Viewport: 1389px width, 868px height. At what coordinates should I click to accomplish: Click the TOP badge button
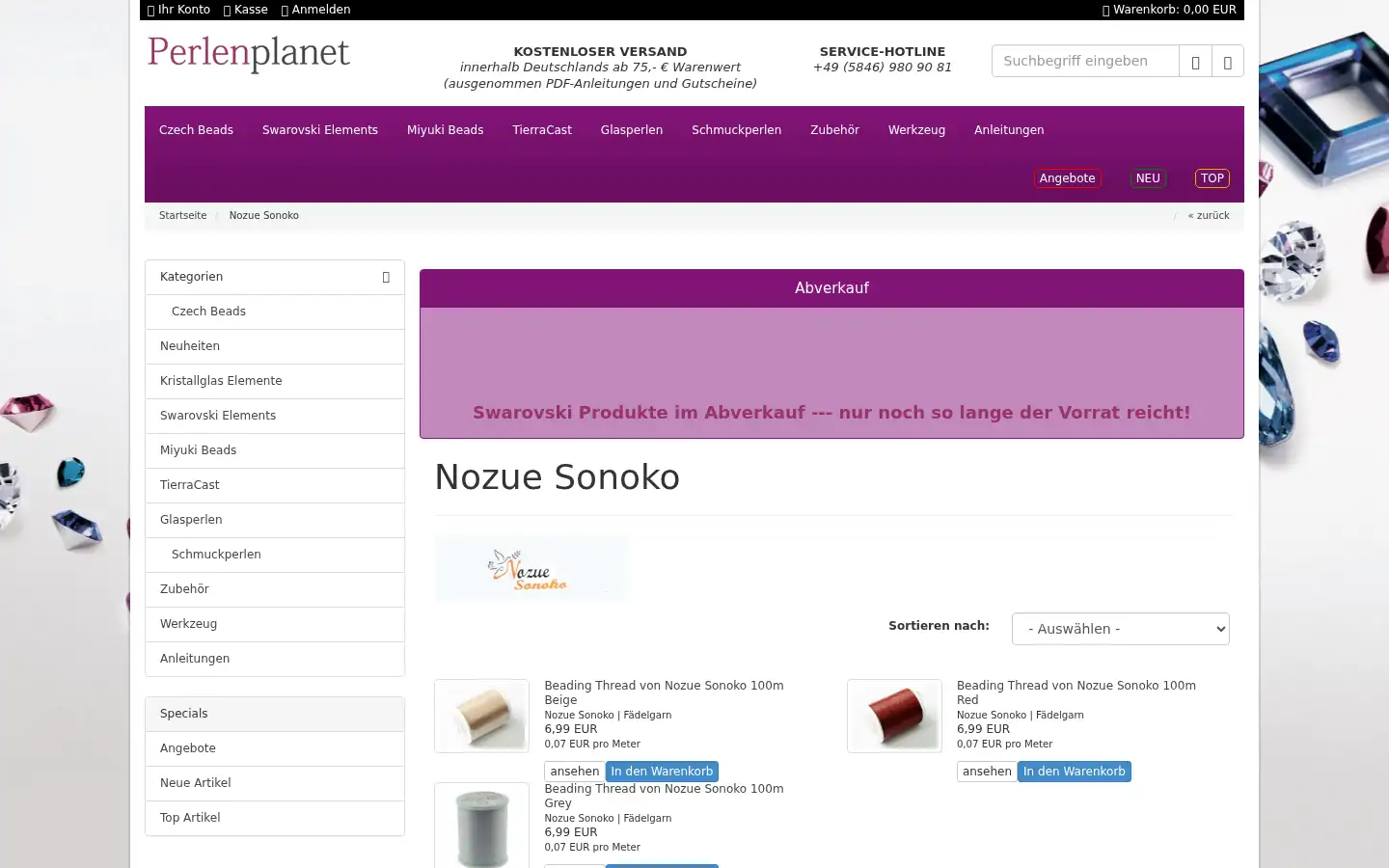pyautogui.click(x=1212, y=178)
